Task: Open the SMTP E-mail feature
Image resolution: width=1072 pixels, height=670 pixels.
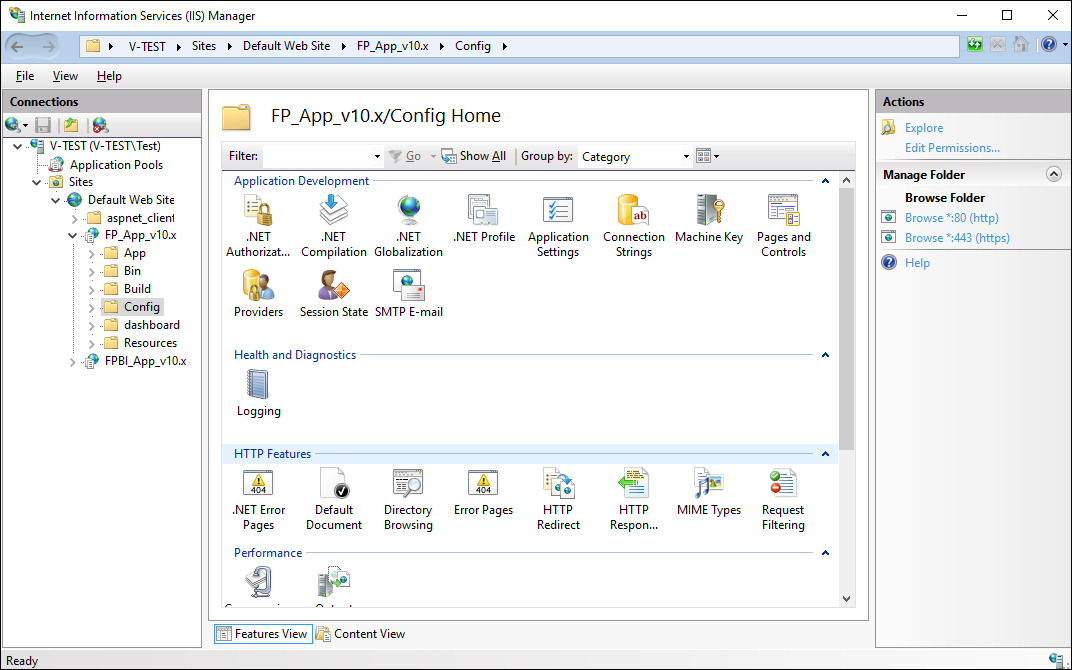Action: (409, 293)
